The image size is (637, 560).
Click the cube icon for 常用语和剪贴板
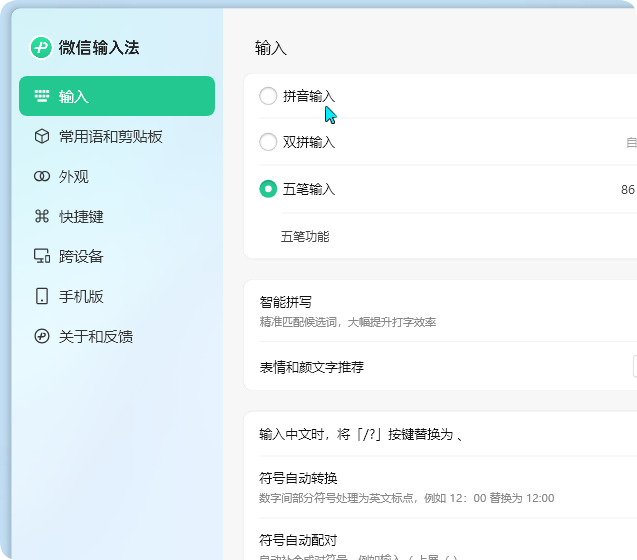41,136
